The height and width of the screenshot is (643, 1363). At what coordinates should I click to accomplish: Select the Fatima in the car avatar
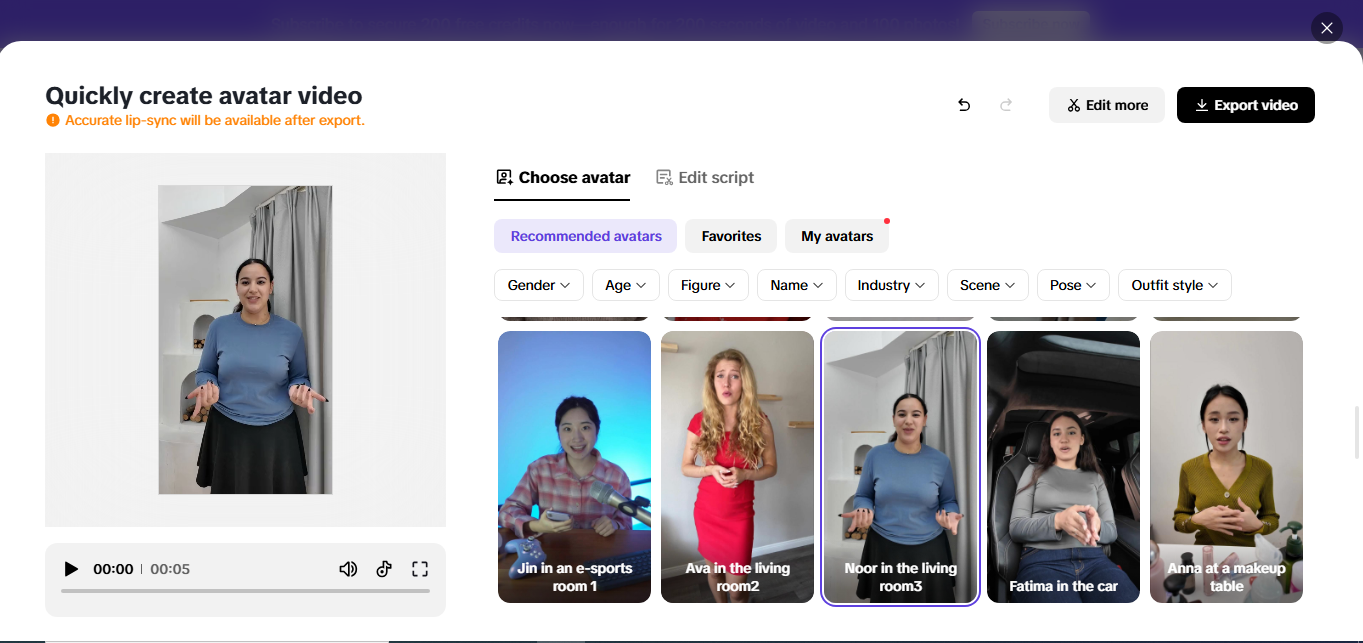tap(1062, 466)
